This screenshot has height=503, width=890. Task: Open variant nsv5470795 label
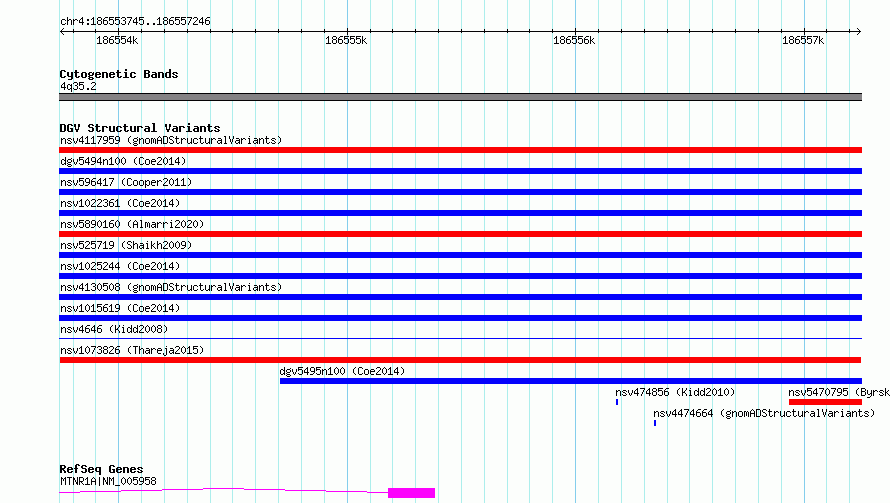coord(839,392)
